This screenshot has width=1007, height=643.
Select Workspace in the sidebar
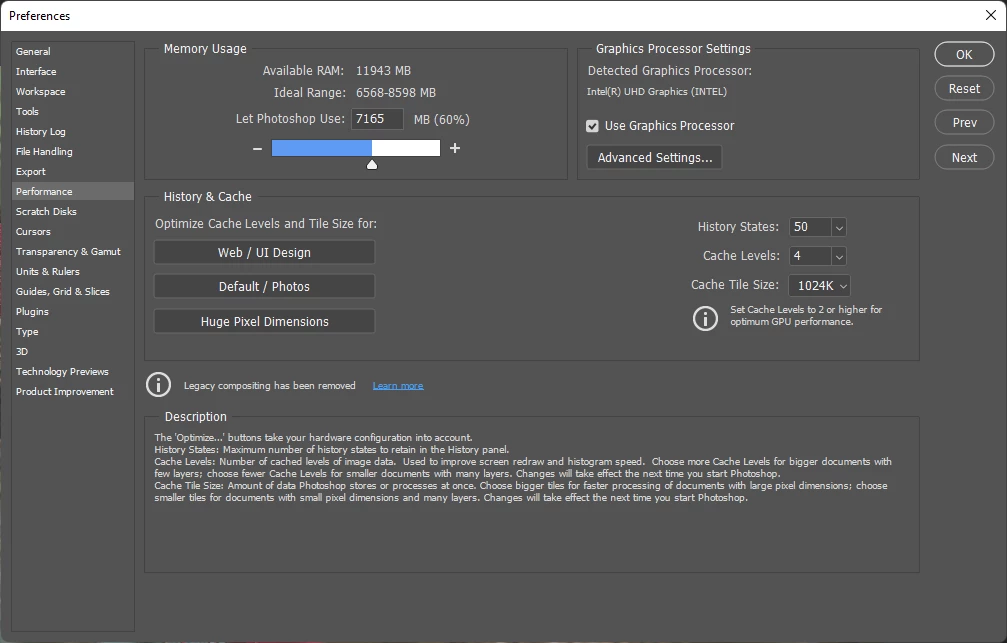coord(72,91)
